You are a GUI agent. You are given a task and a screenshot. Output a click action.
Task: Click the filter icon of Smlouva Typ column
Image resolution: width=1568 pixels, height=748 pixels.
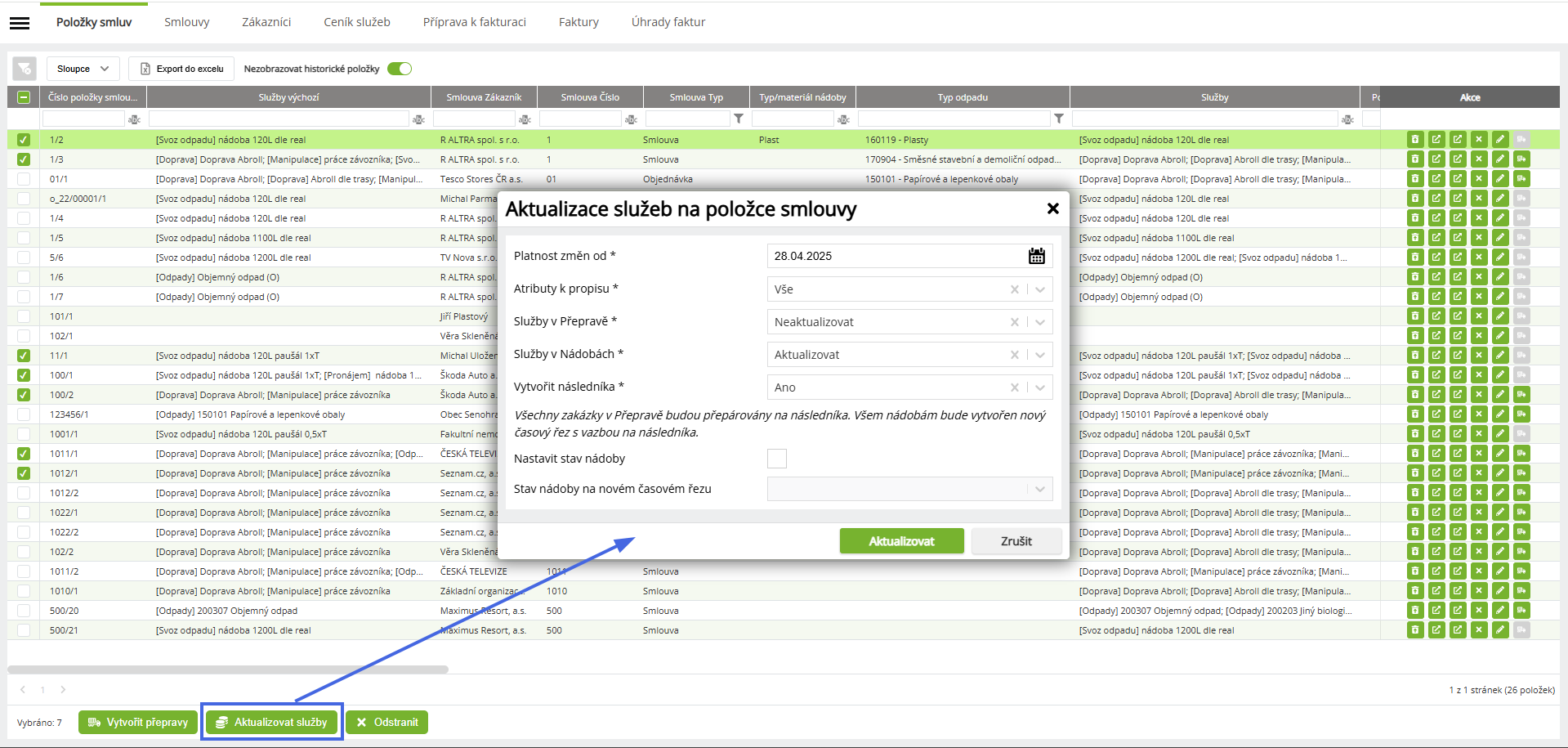(739, 119)
